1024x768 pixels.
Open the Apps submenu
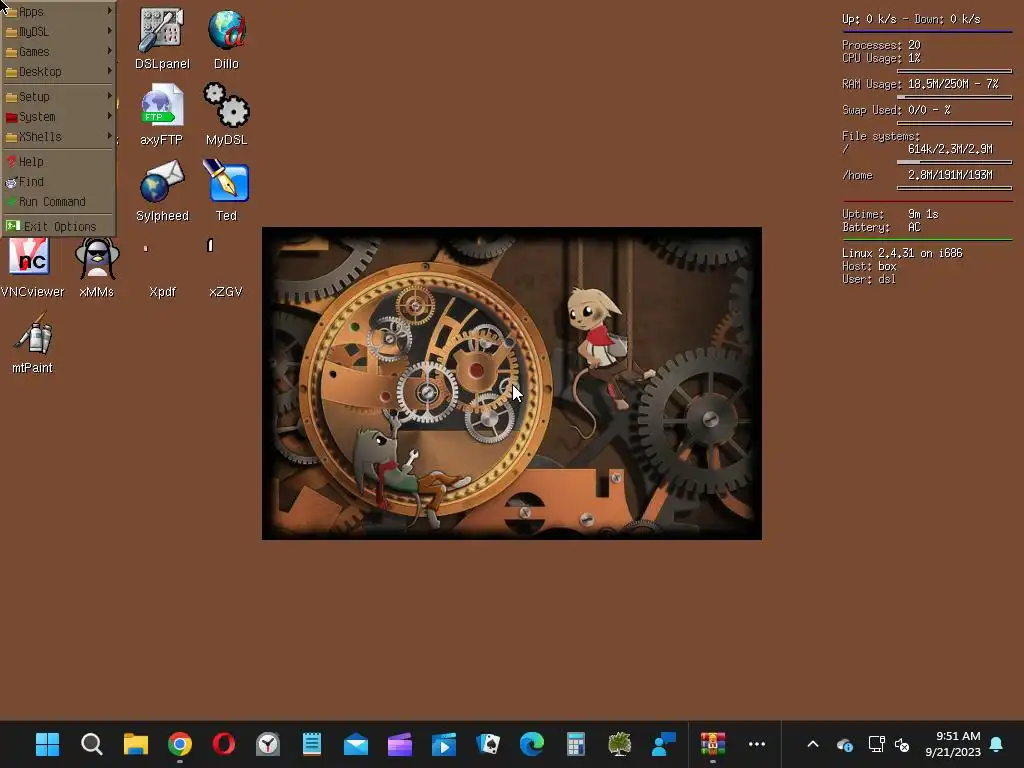tap(59, 11)
